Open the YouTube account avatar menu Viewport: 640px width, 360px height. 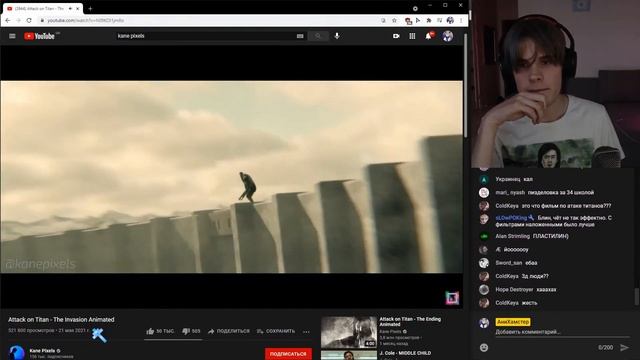448,36
